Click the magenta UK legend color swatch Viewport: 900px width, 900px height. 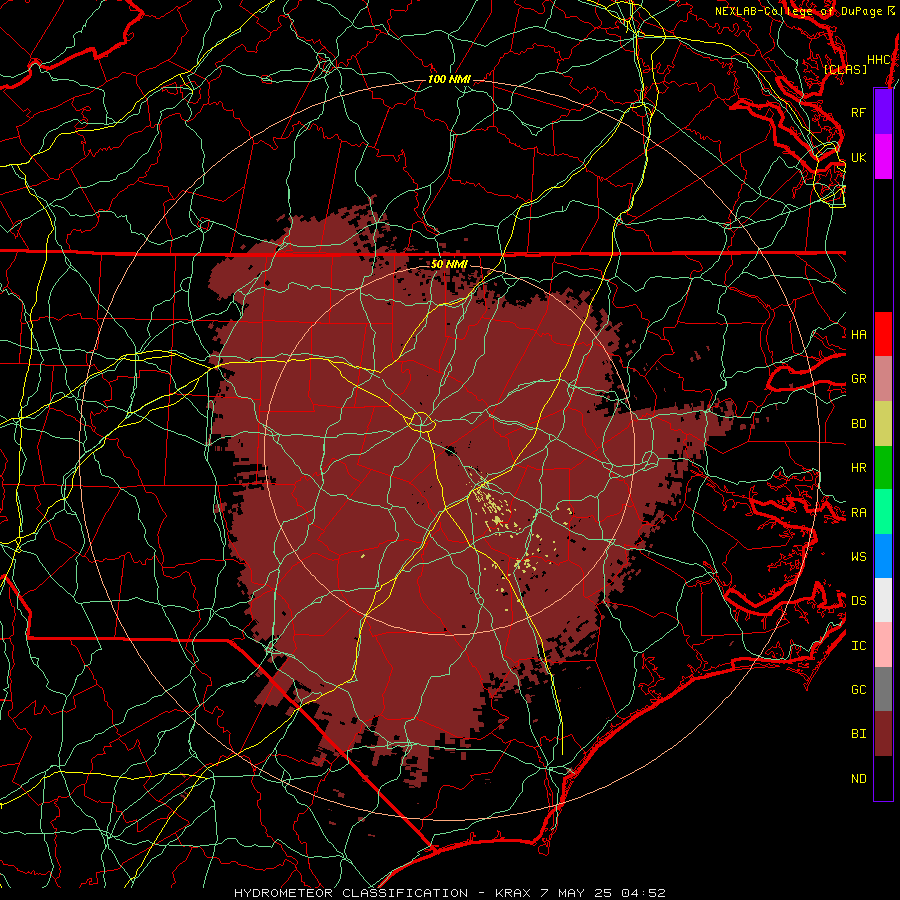click(883, 157)
